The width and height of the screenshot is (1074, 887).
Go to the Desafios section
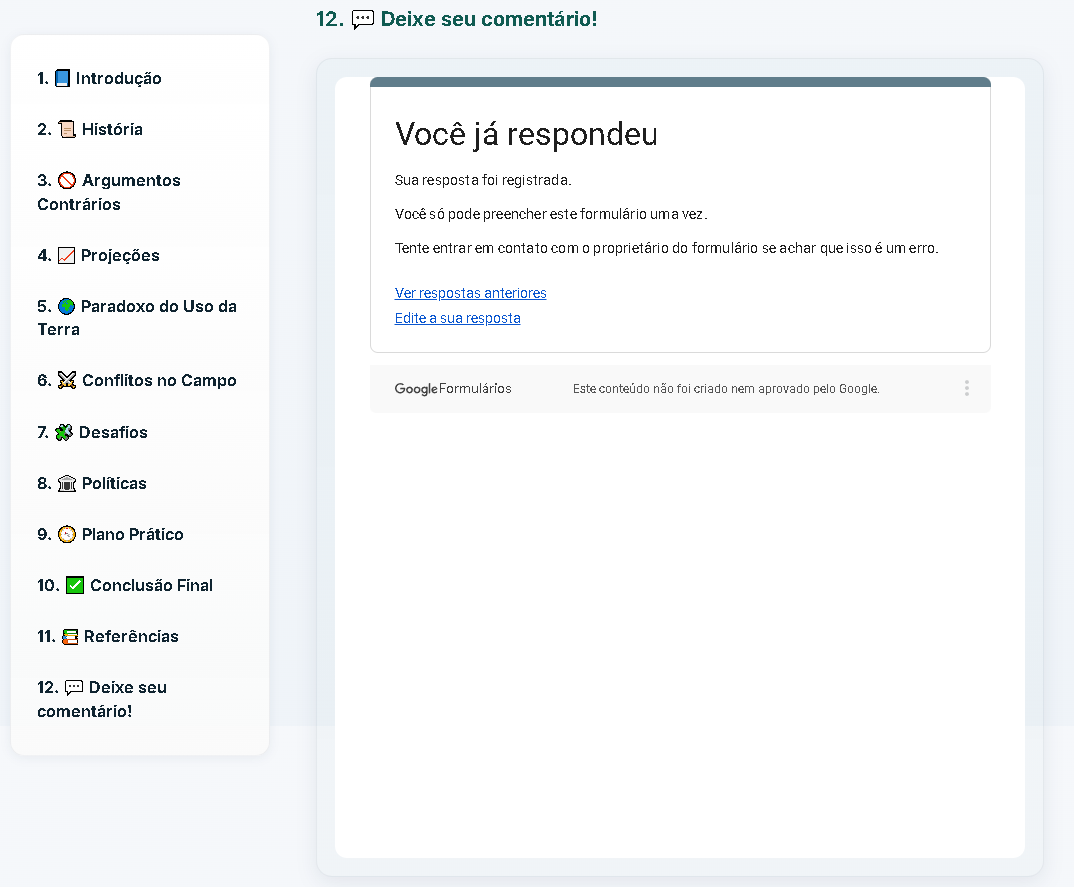pos(92,432)
